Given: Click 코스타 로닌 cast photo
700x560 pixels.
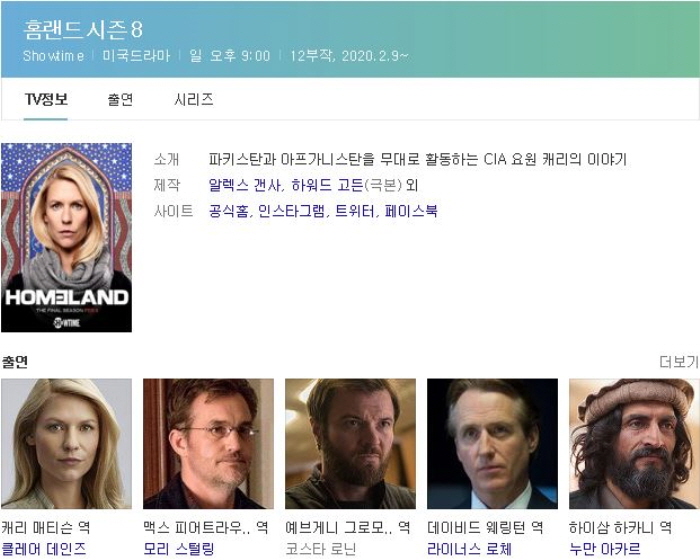Looking at the screenshot, I should (350, 443).
